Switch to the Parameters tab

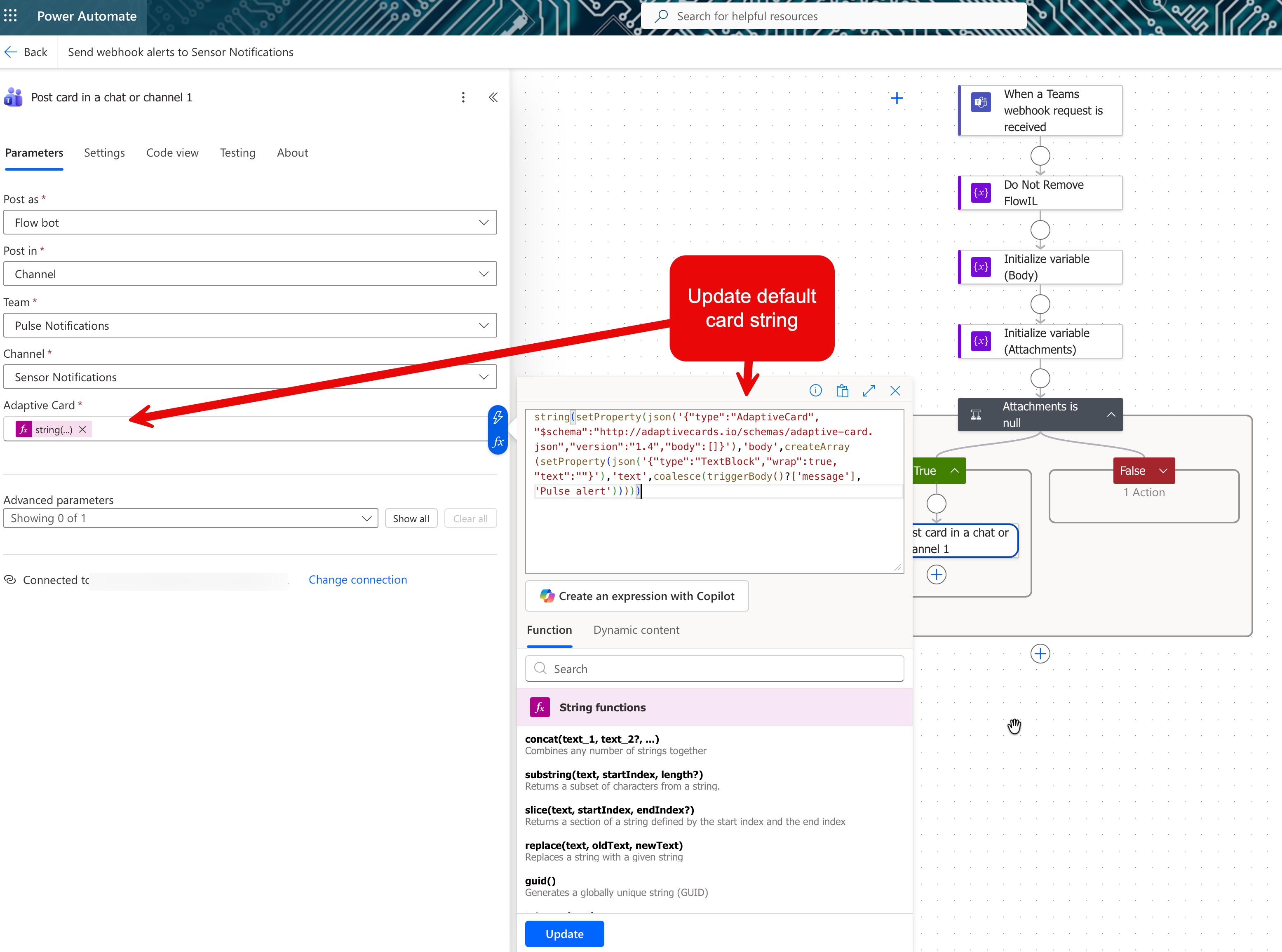pyautogui.click(x=34, y=153)
